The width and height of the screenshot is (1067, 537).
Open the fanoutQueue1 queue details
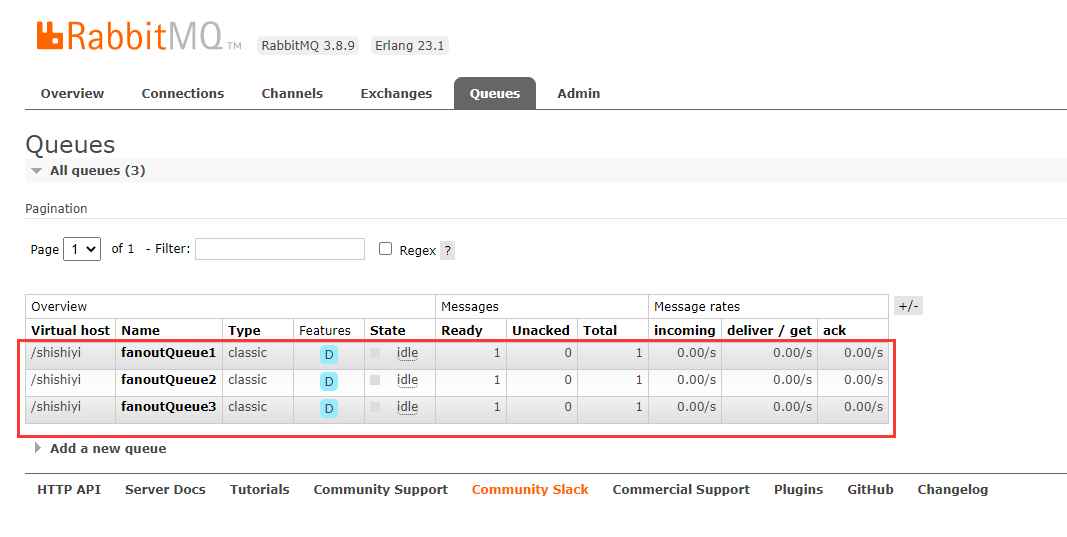[169, 353]
